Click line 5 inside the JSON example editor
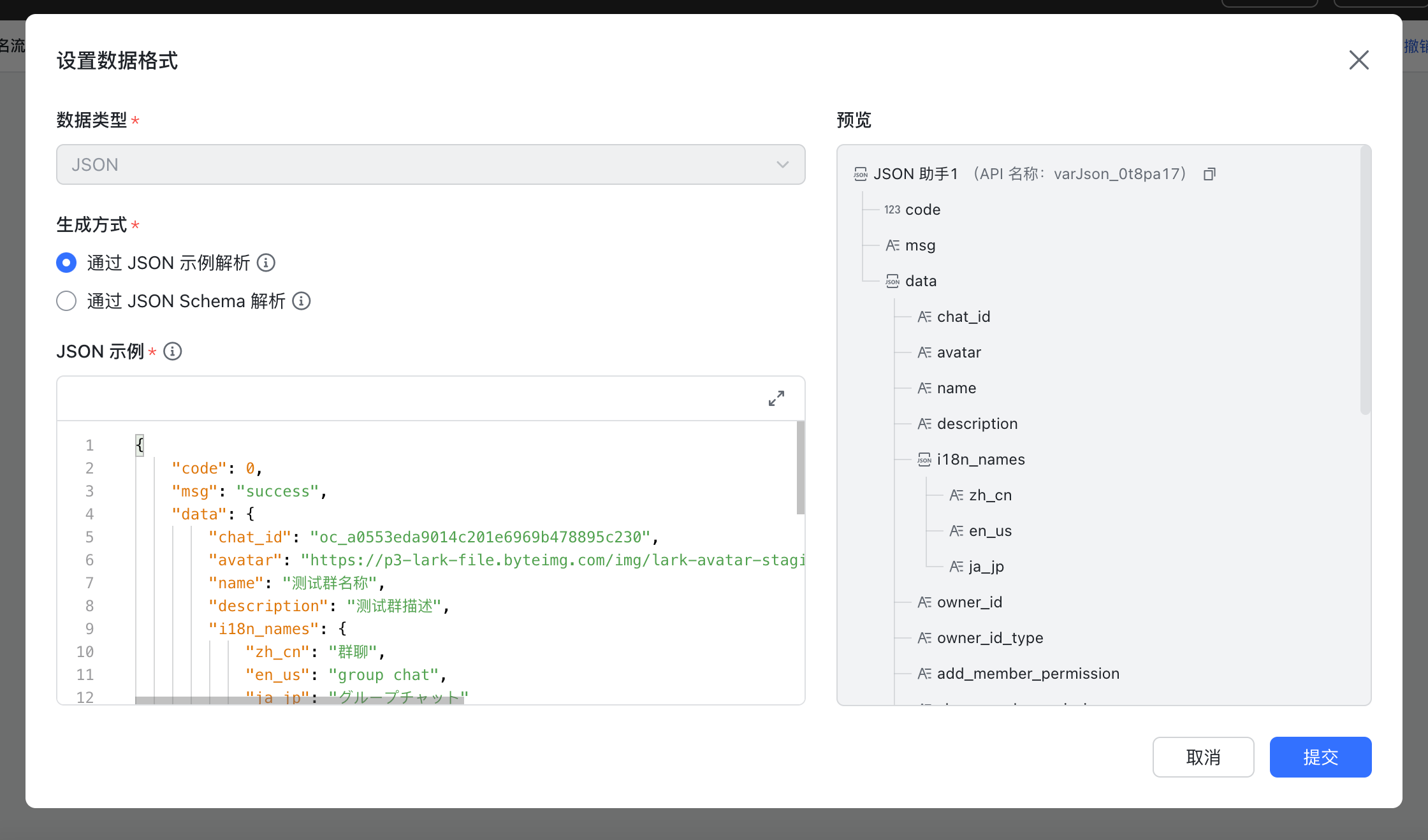 (382, 537)
